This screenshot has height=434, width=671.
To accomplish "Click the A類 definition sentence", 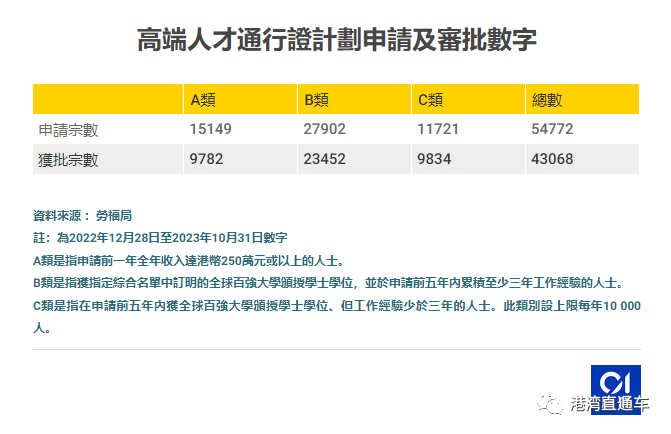I will (x=189, y=261).
